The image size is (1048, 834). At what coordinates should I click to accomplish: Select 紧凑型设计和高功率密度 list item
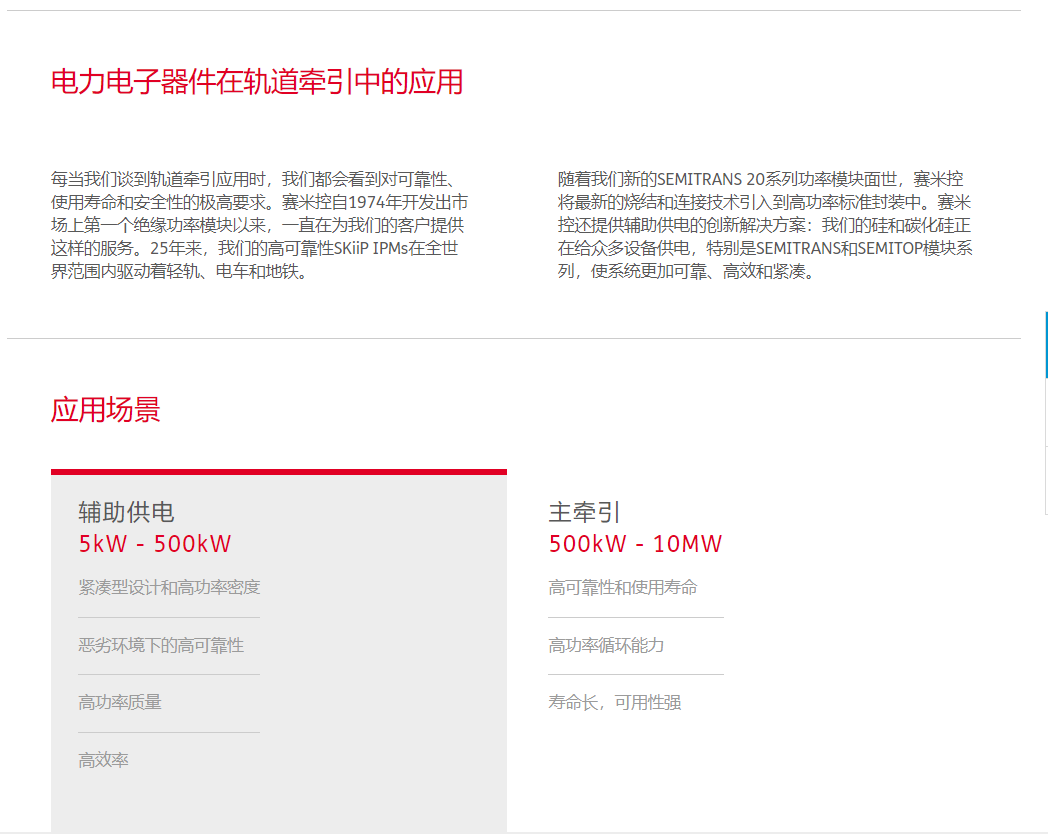point(169,587)
